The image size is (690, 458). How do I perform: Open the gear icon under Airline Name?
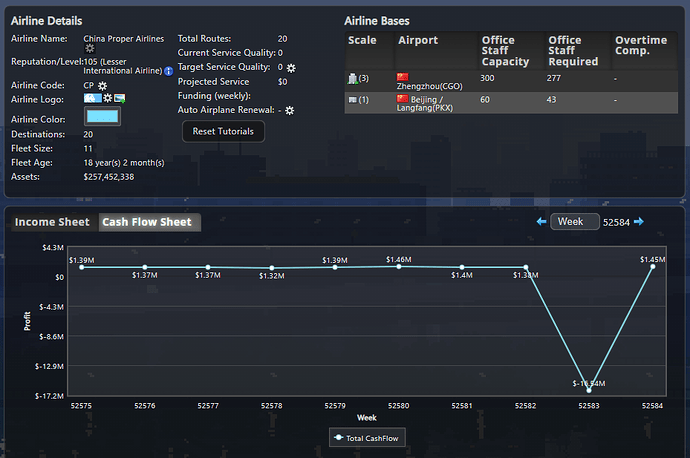click(x=90, y=48)
